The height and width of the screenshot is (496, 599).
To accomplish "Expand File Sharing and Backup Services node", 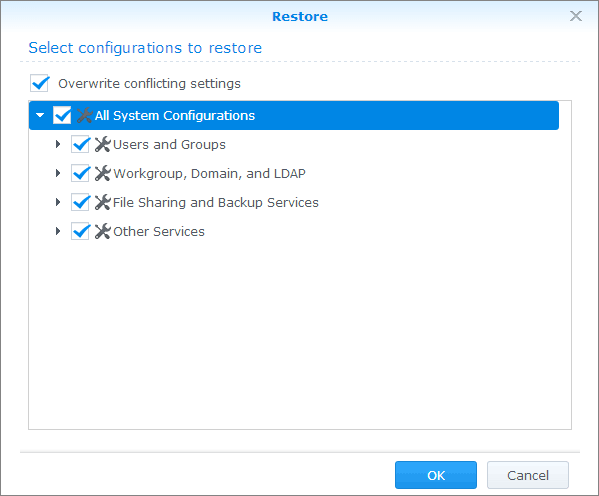I will [x=58, y=202].
